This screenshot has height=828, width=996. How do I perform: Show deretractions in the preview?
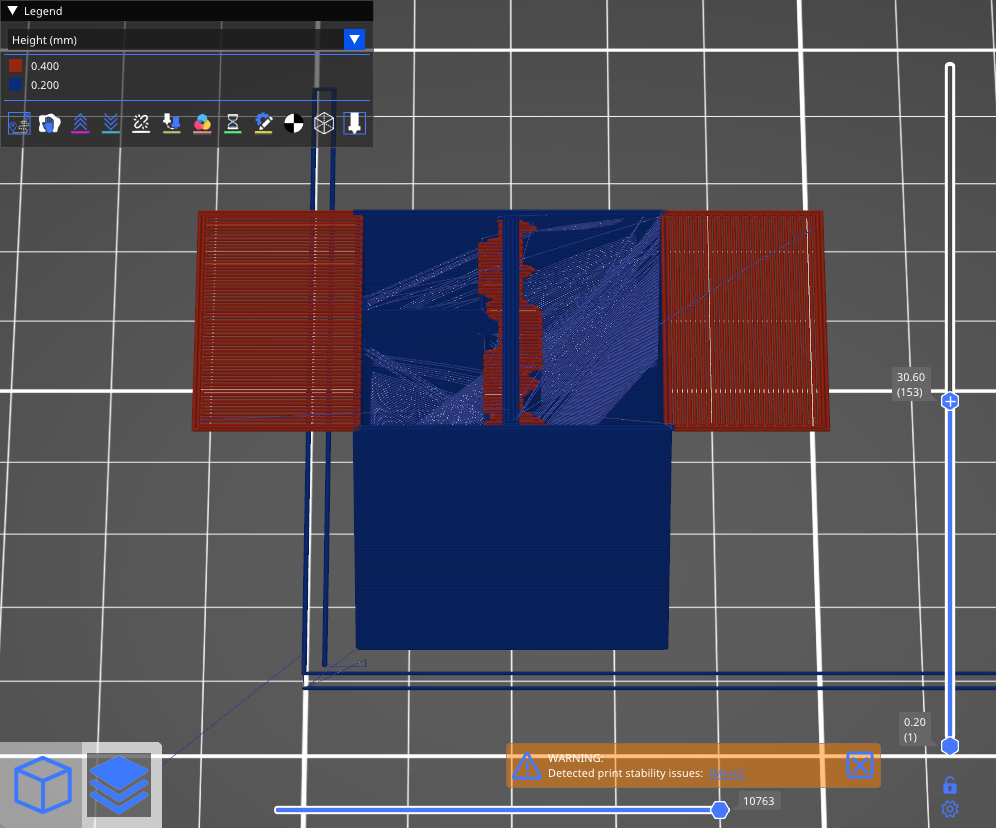(x=111, y=123)
